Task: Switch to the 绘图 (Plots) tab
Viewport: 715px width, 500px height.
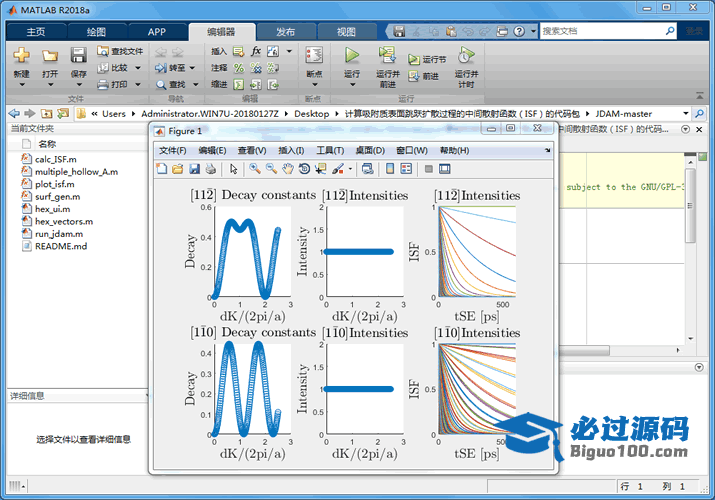Action: tap(96, 32)
